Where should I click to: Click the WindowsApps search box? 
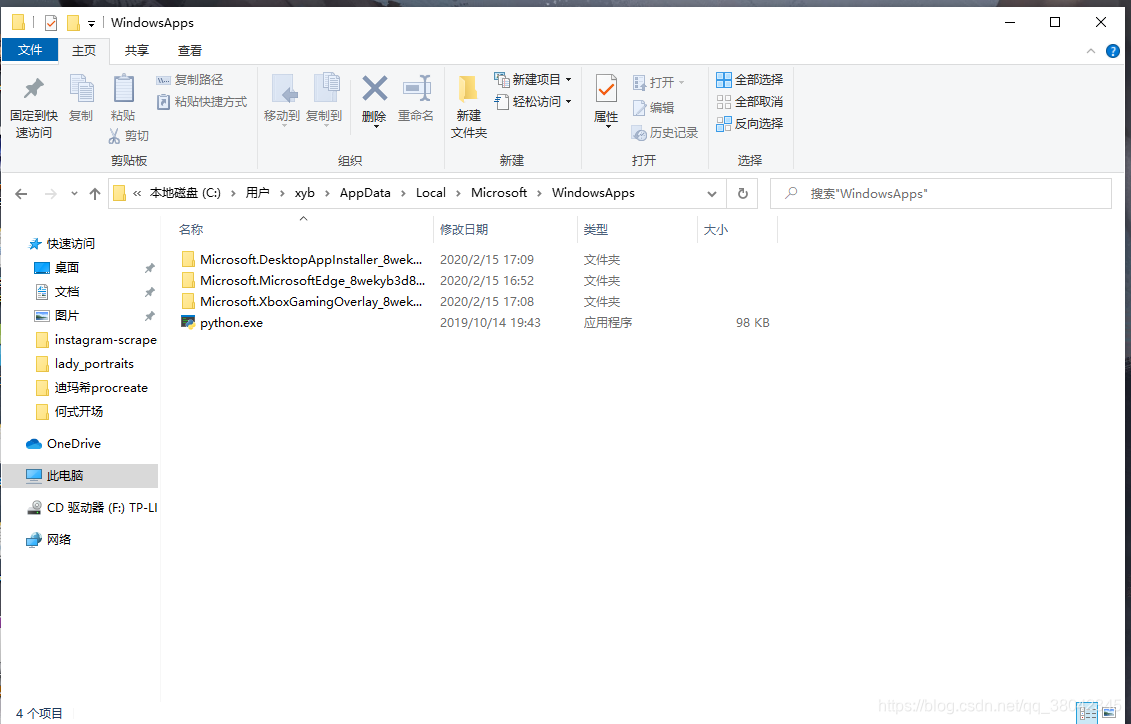coord(941,193)
